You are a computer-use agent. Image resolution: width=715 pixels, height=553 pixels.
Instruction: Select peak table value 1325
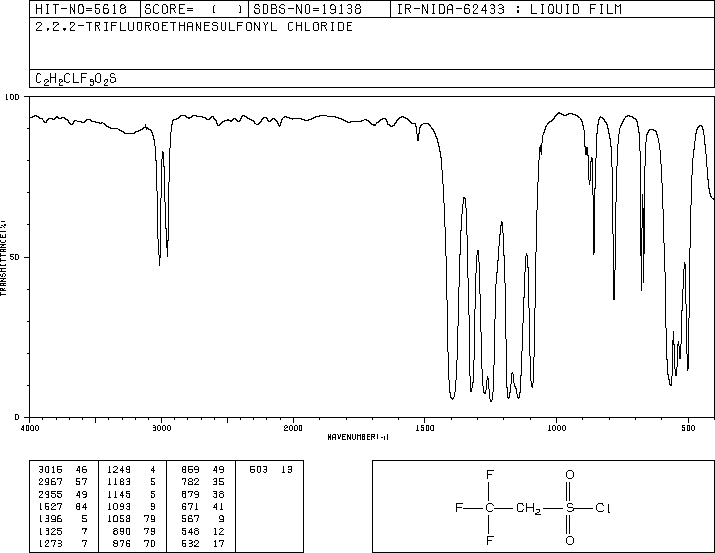coord(50,532)
